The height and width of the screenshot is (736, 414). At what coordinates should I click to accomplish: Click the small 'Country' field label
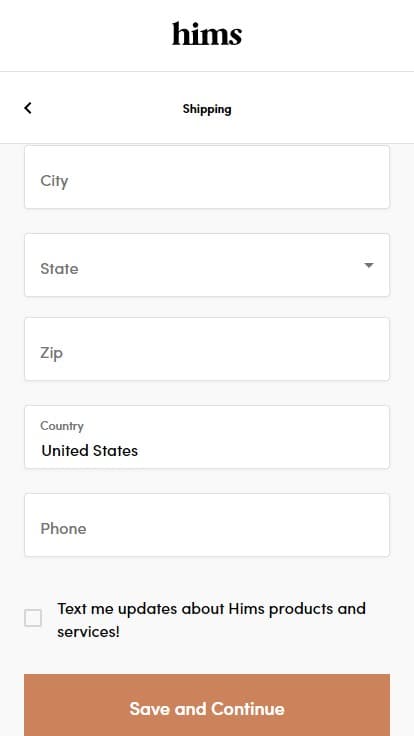coord(62,426)
